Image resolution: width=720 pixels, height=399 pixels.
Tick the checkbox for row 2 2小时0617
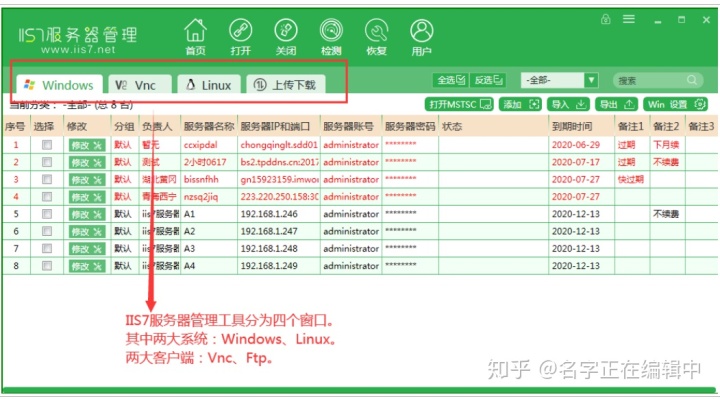[46, 162]
